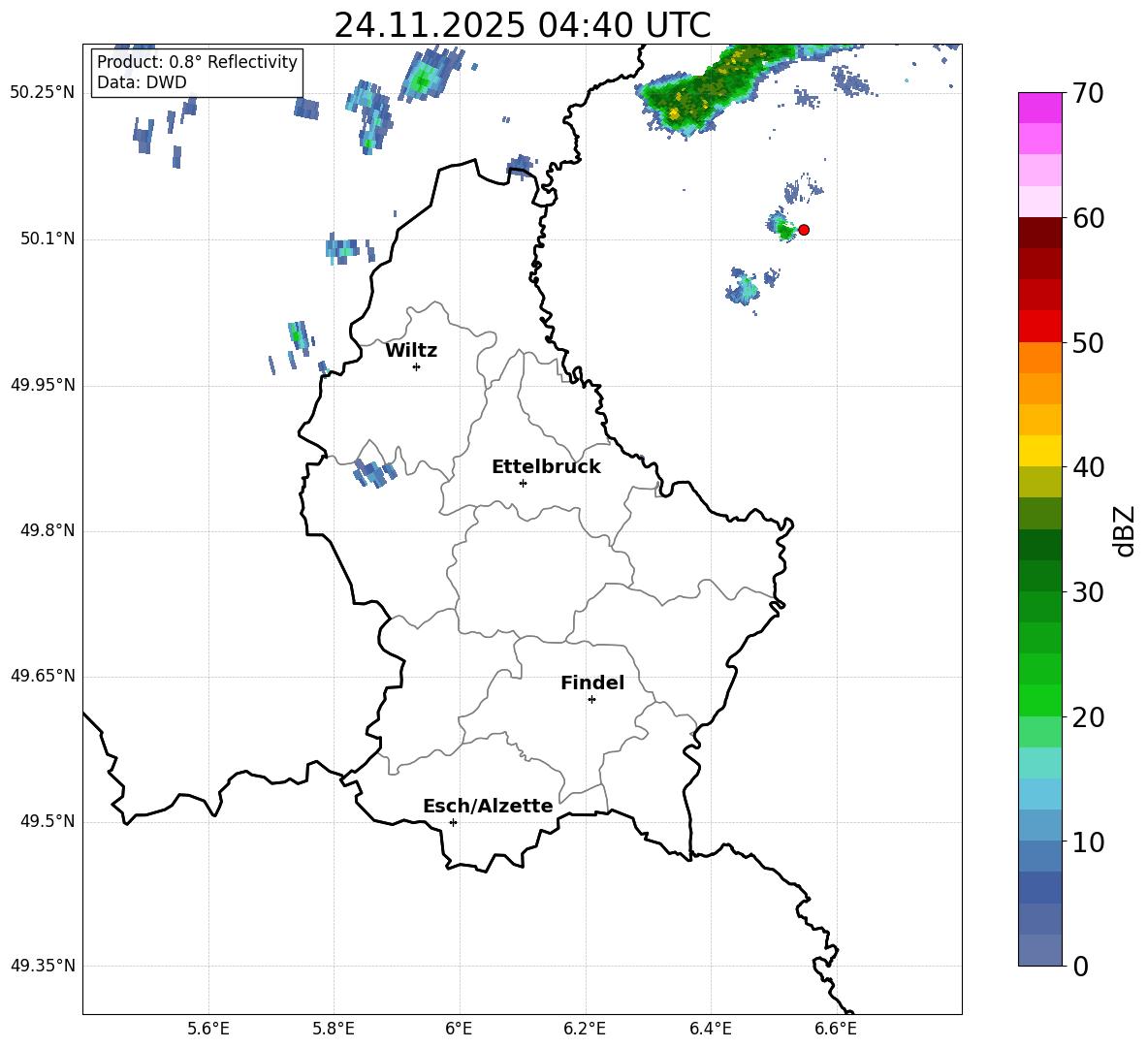Click the 6.6°E longitude label

[x=836, y=1029]
